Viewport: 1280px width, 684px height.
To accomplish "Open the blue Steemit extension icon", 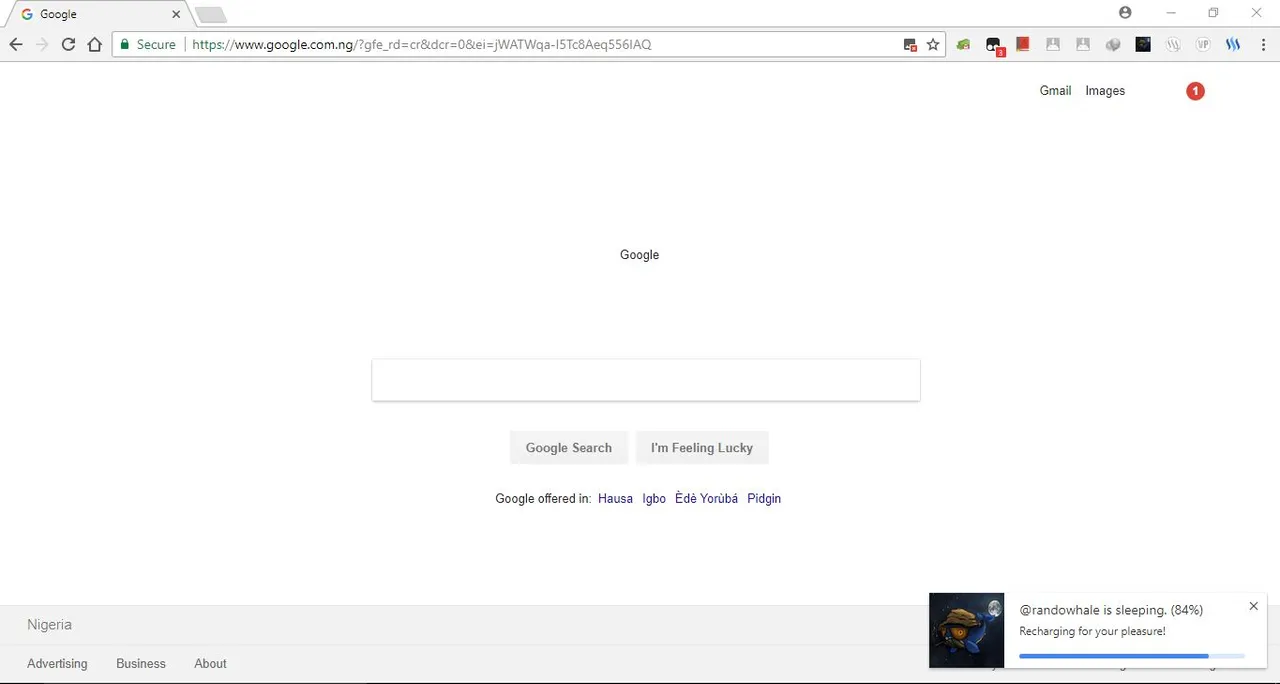I will (x=1233, y=44).
